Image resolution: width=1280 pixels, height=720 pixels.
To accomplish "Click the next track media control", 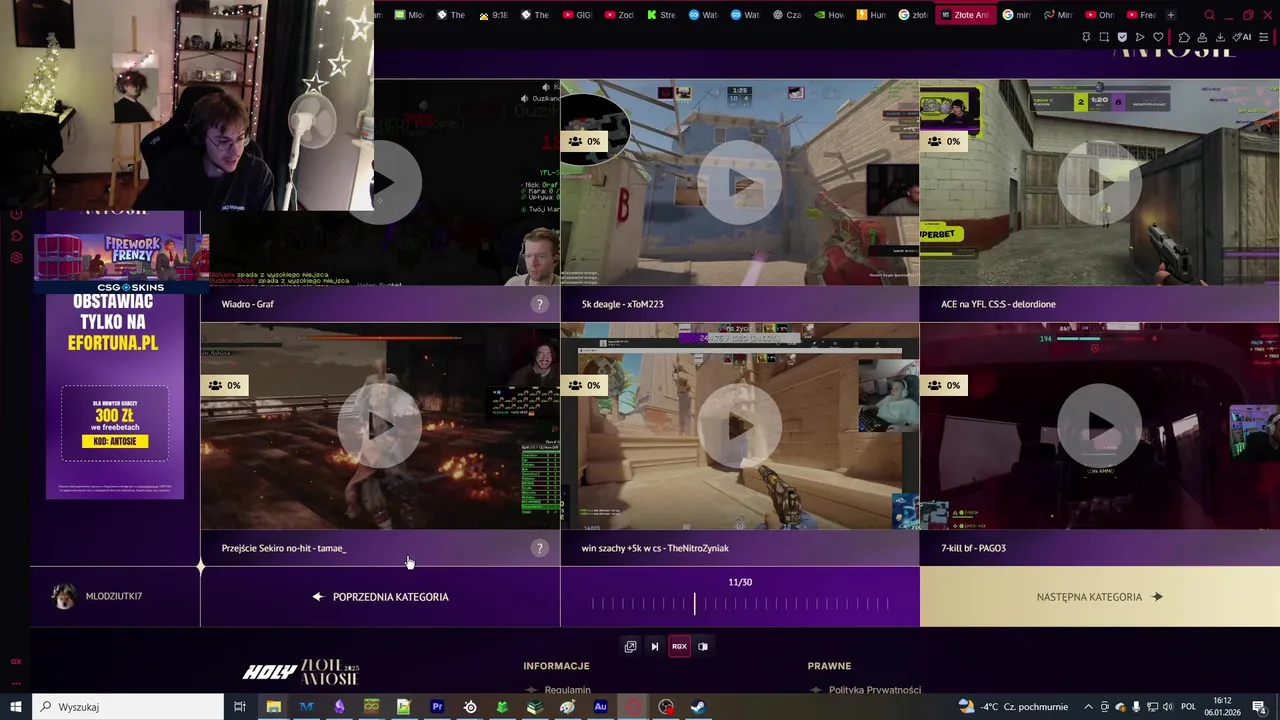I will coord(655,646).
